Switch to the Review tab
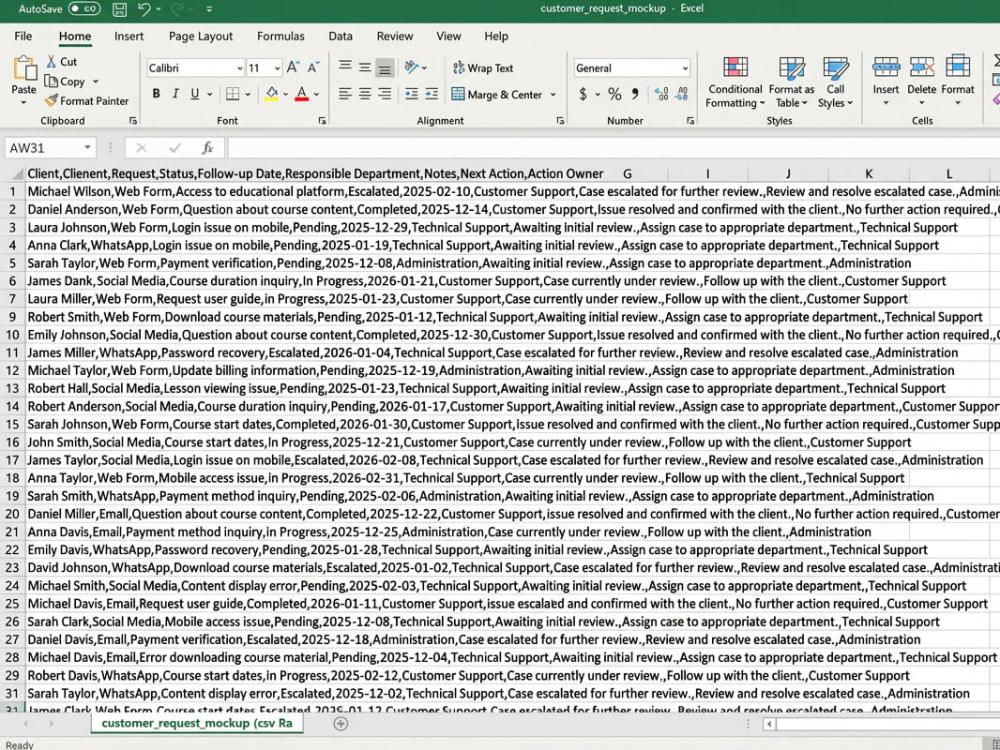1000x750 pixels. [395, 36]
